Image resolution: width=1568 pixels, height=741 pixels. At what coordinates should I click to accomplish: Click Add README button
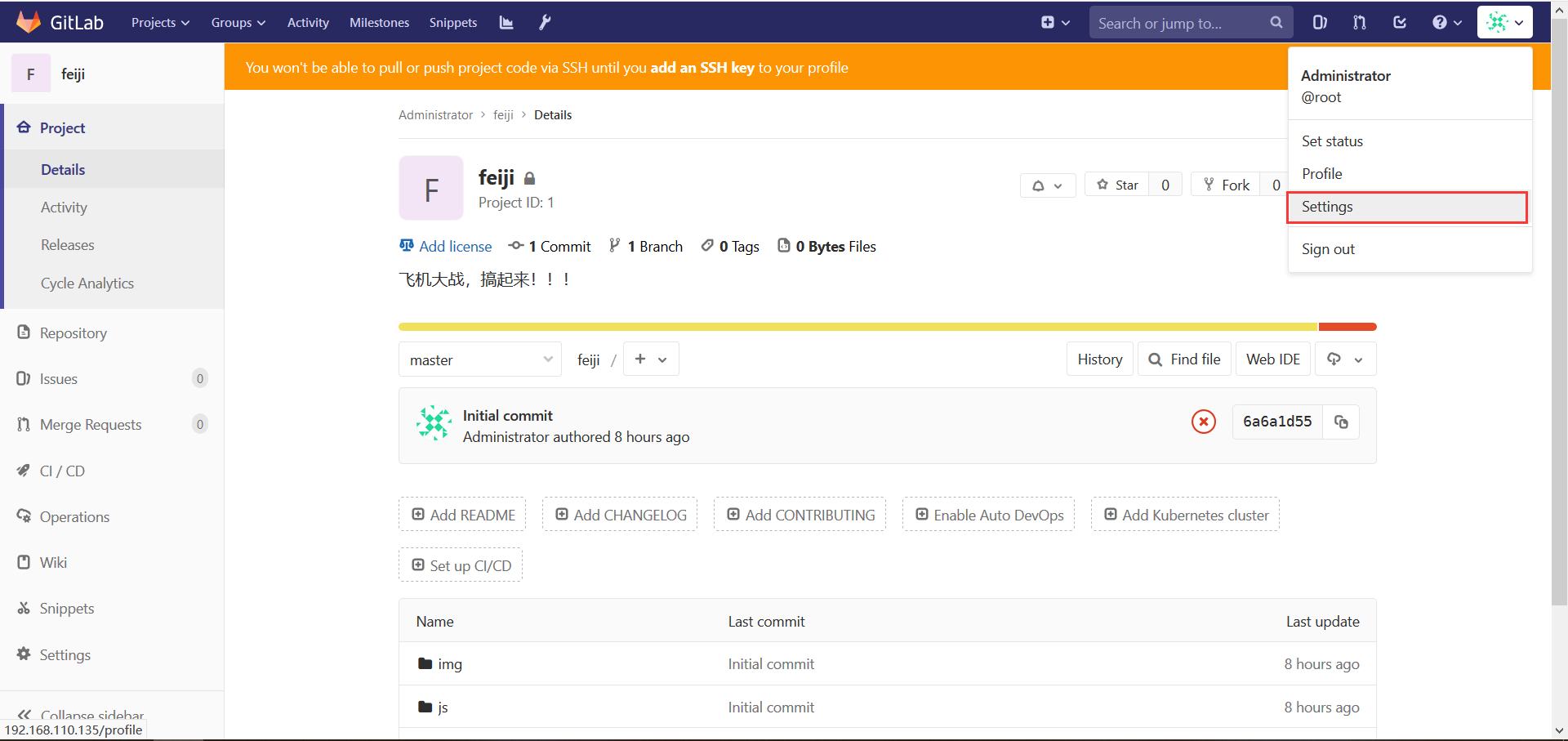(x=462, y=515)
